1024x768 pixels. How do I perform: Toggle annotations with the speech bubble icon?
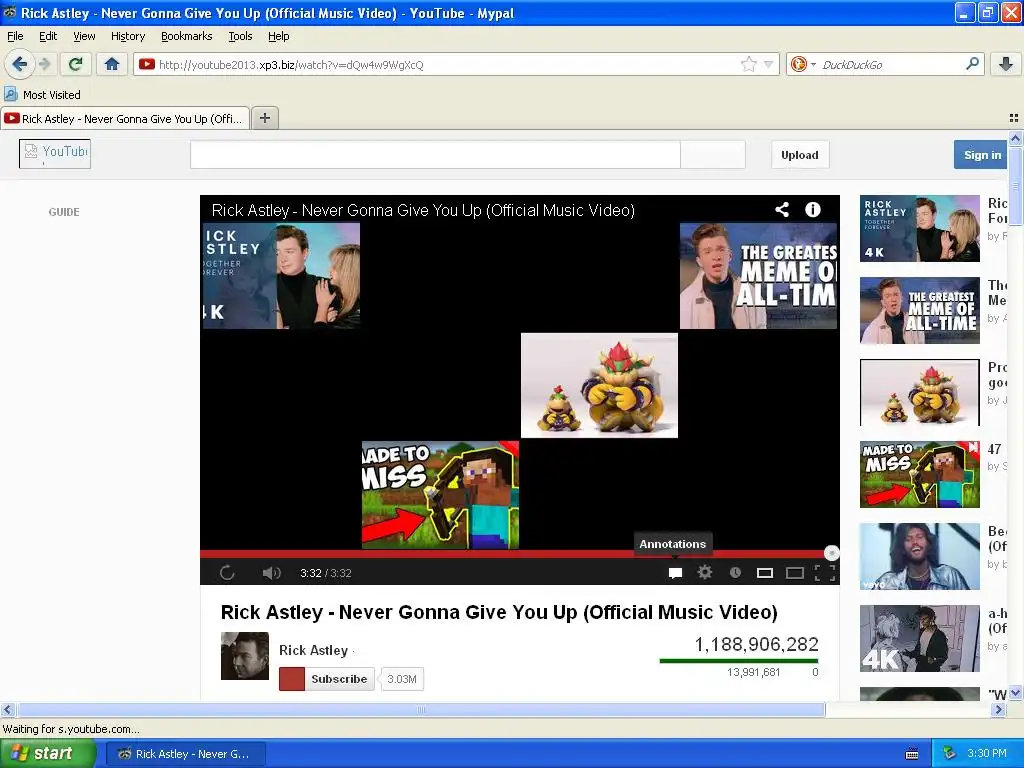[675, 573]
